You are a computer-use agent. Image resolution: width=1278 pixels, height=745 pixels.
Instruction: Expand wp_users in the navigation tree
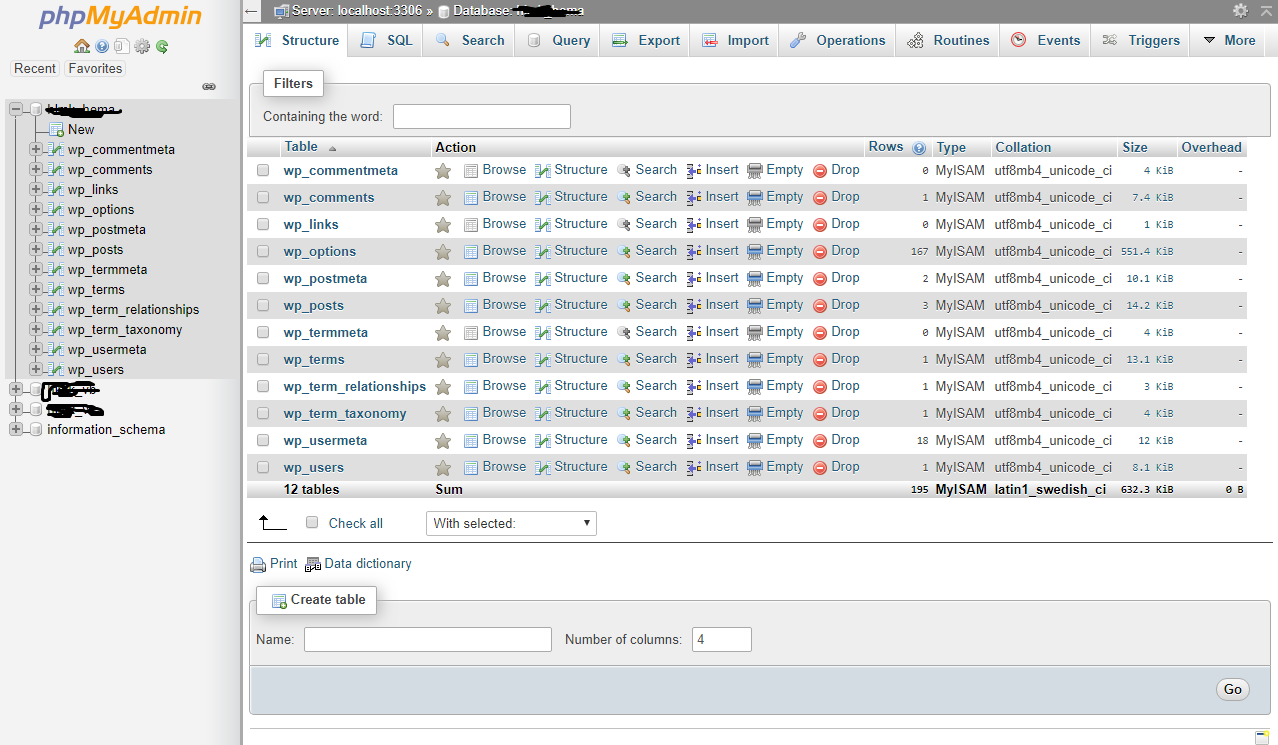[x=36, y=369]
